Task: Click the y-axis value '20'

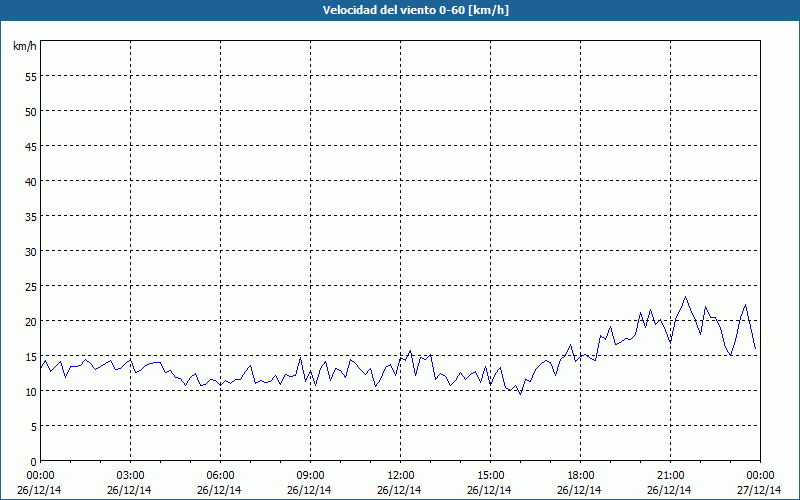Action: point(31,321)
